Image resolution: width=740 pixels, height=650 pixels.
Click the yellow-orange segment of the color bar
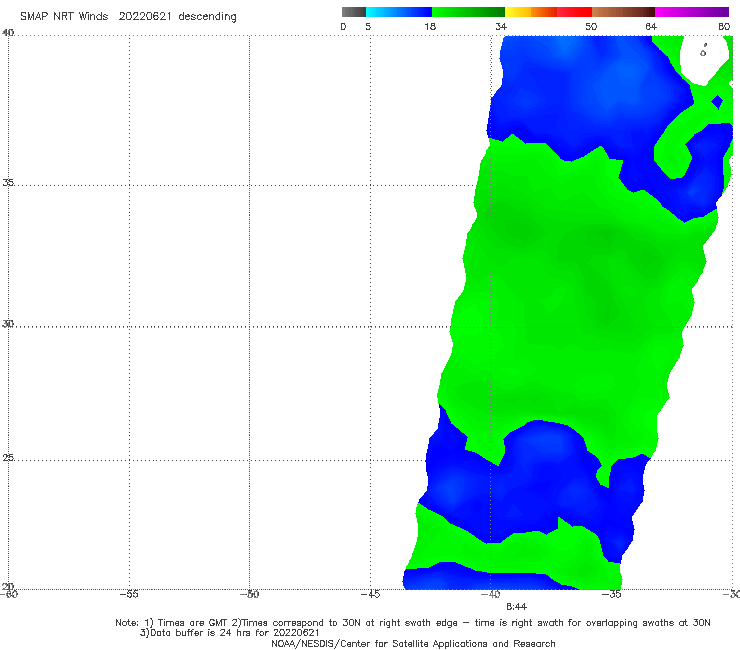click(x=530, y=12)
